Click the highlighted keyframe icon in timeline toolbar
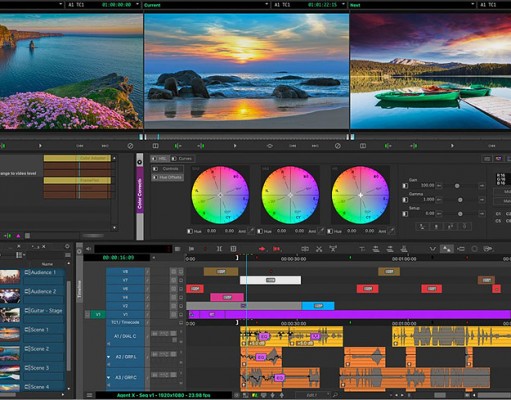 click(446, 249)
